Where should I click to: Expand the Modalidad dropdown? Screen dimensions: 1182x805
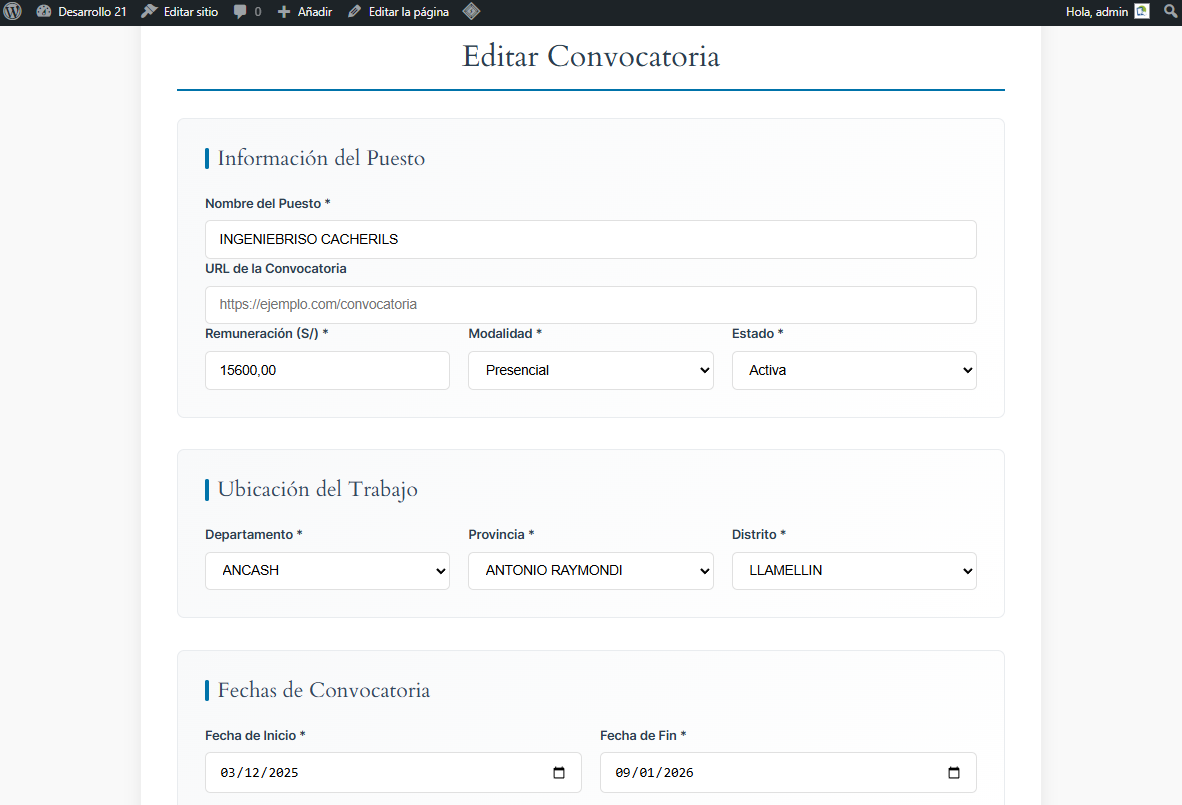pyautogui.click(x=590, y=370)
